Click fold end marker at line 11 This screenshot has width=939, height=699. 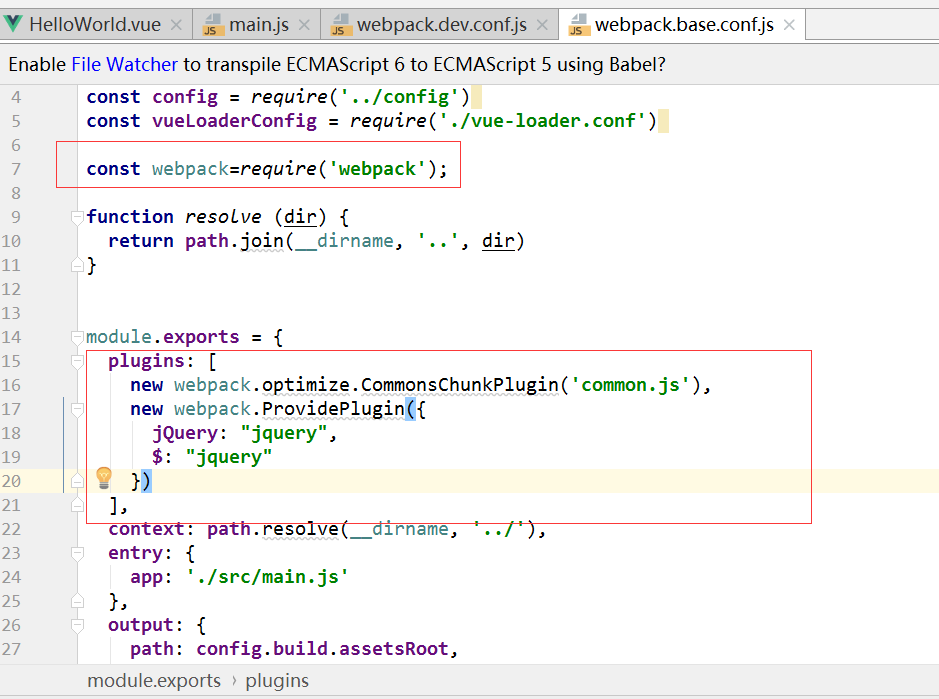(77, 265)
